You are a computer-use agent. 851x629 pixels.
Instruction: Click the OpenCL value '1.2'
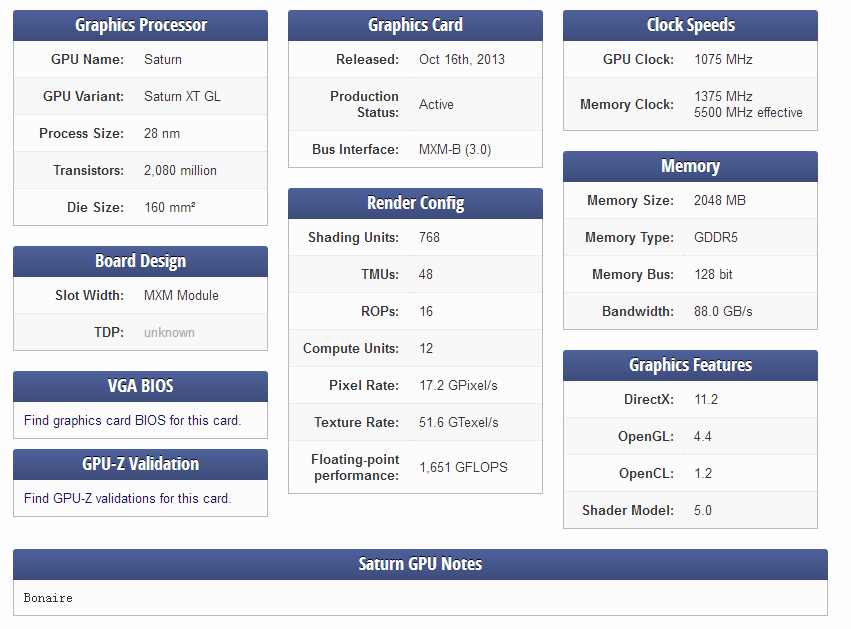[x=703, y=473]
